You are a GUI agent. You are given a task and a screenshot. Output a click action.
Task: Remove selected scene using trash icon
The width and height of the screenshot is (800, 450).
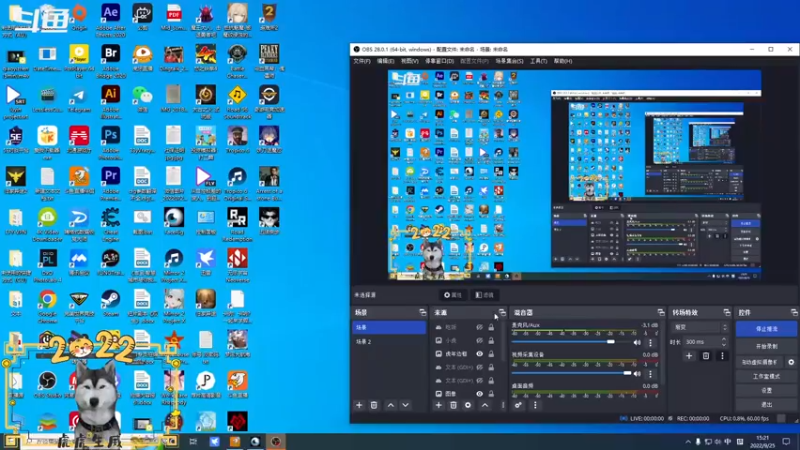(374, 405)
